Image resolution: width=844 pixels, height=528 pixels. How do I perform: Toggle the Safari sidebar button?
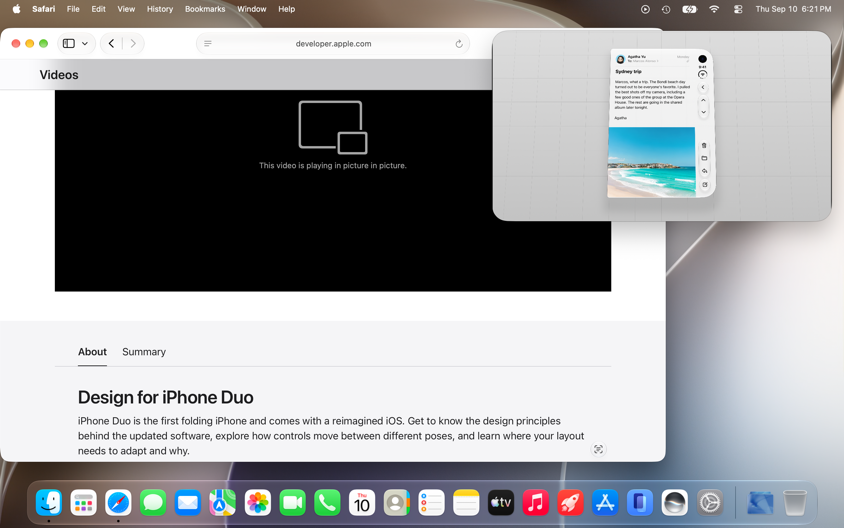68,44
